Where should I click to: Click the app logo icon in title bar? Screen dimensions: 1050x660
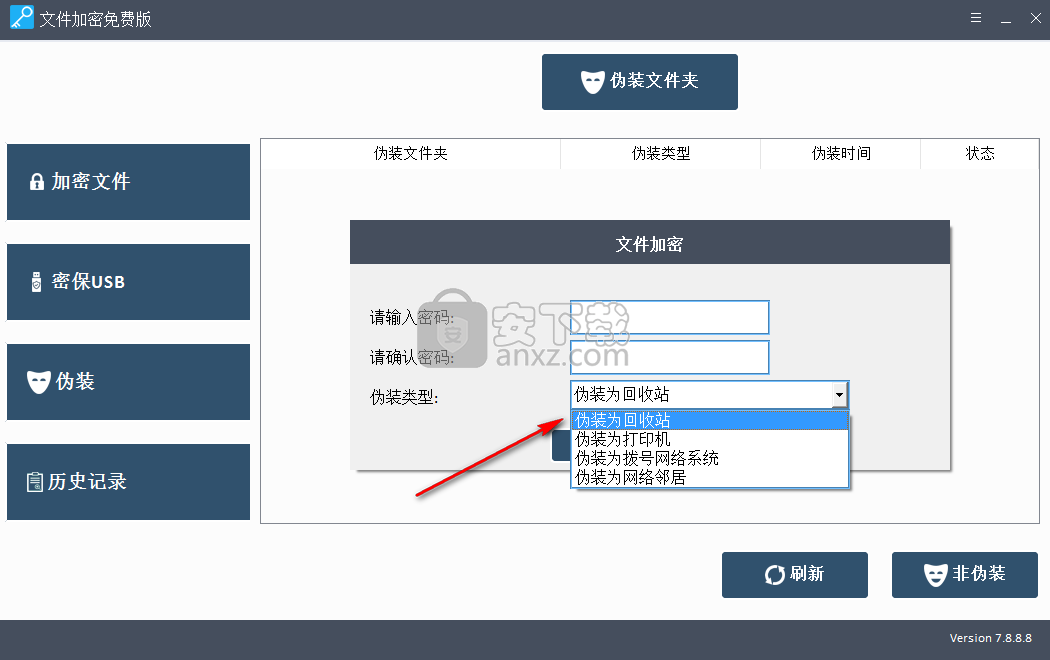[20, 18]
